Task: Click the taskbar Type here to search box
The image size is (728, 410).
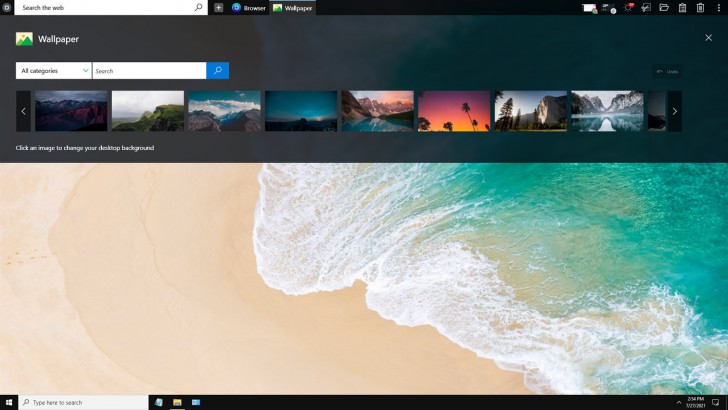Action: [84, 402]
